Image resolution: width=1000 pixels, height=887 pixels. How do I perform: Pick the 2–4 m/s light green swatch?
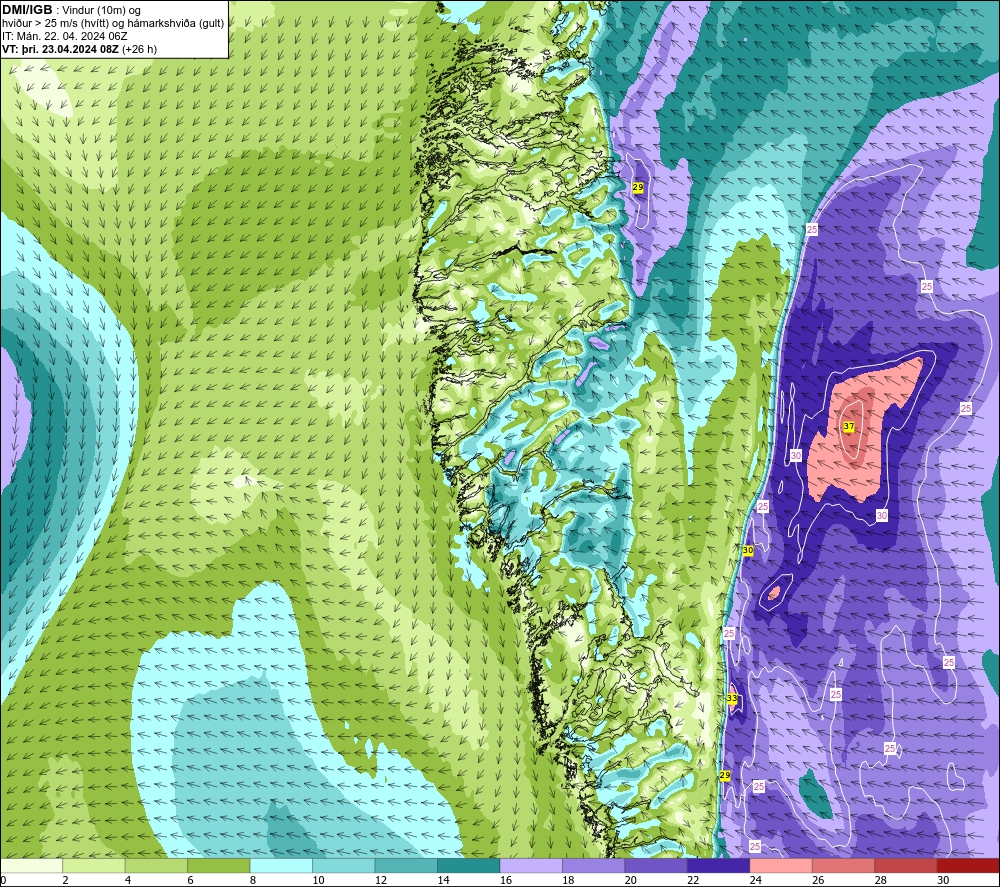94,865
